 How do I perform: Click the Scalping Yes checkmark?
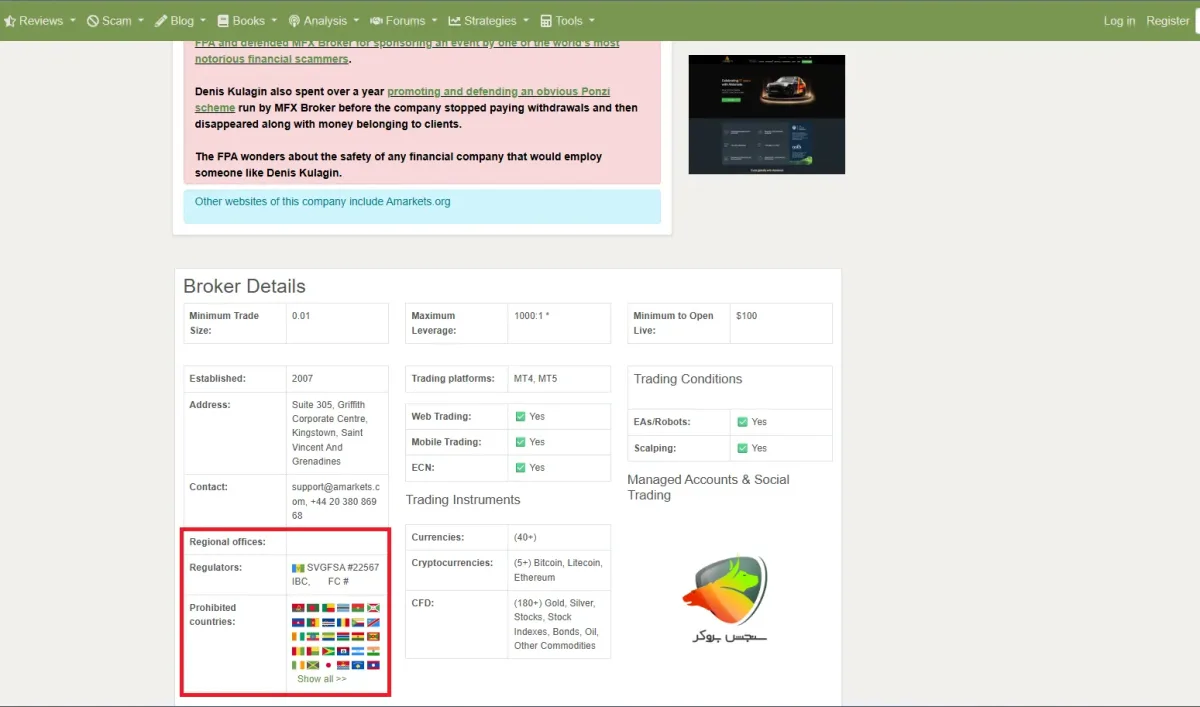coord(743,448)
